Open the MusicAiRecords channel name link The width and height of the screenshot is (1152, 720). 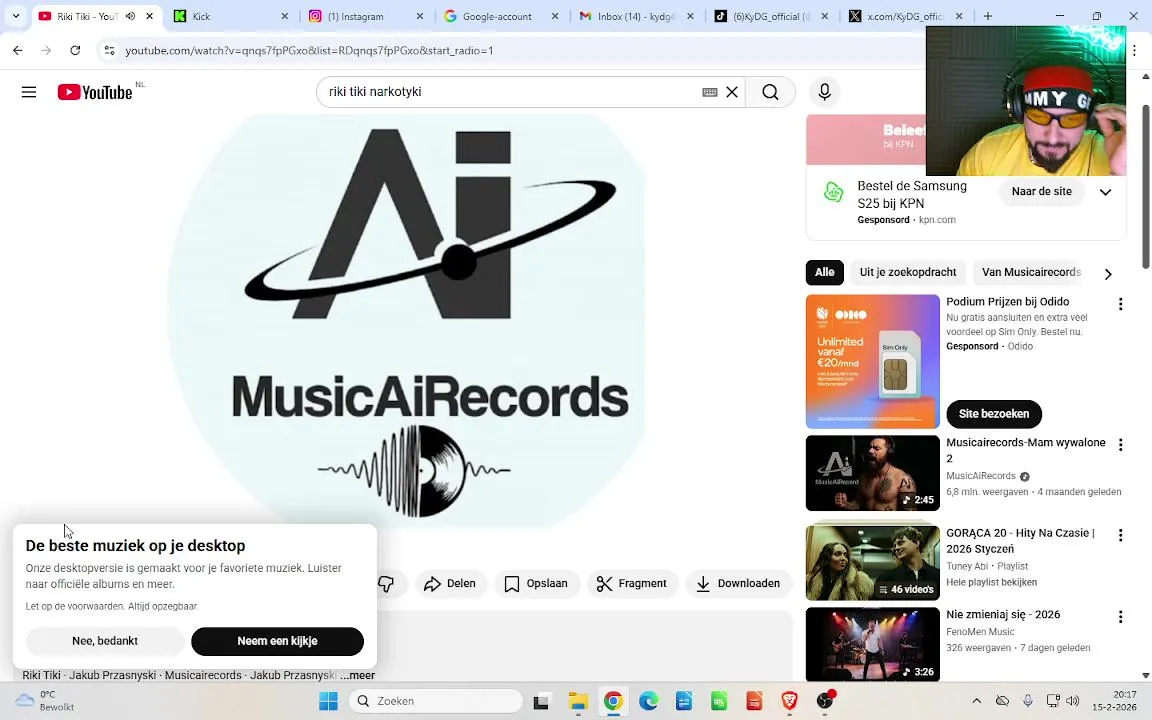point(981,476)
